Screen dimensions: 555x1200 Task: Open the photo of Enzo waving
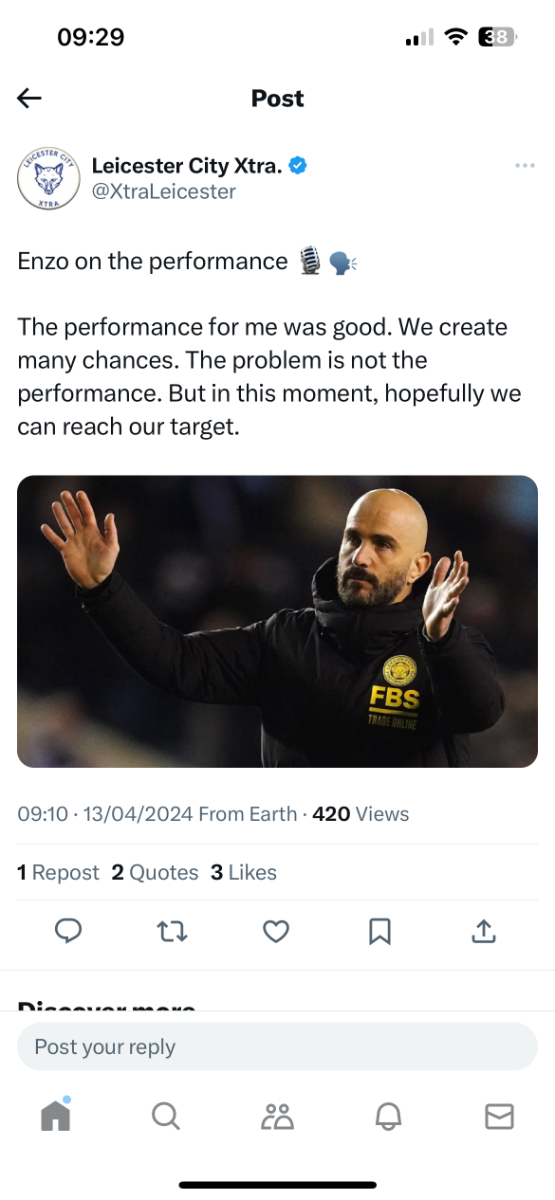[277, 621]
